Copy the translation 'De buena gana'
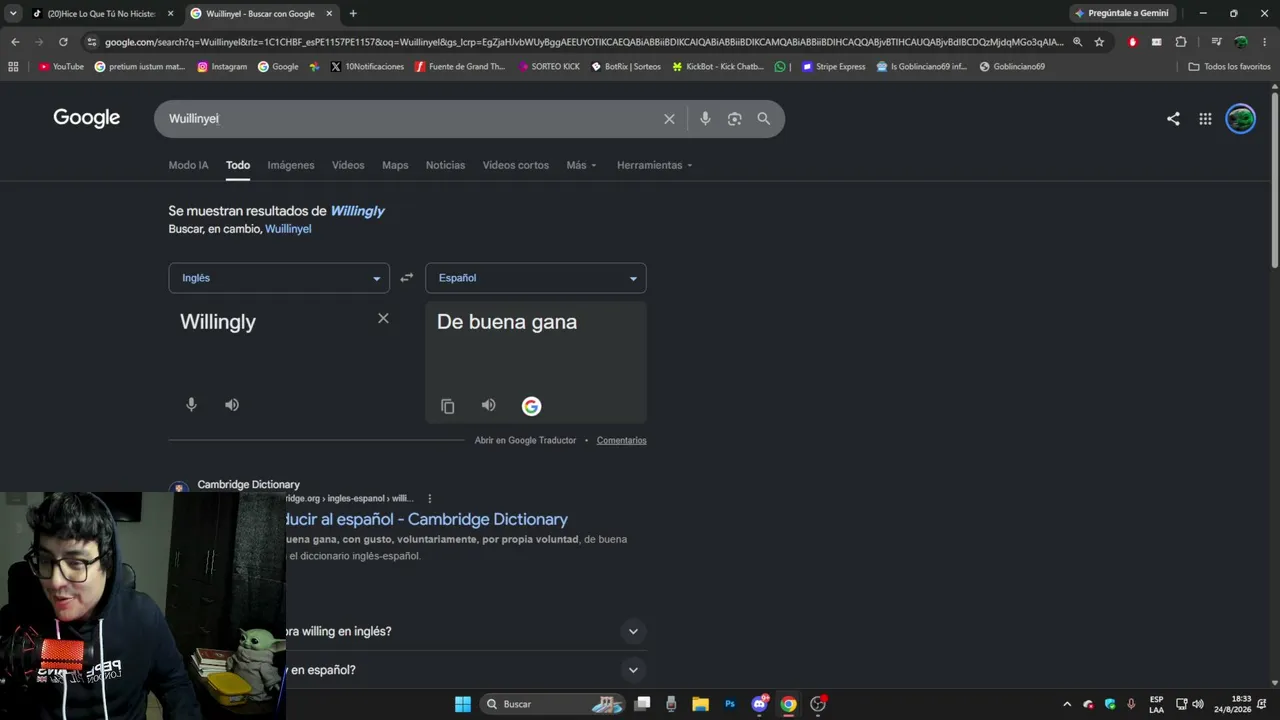Image resolution: width=1280 pixels, height=720 pixels. tap(448, 406)
